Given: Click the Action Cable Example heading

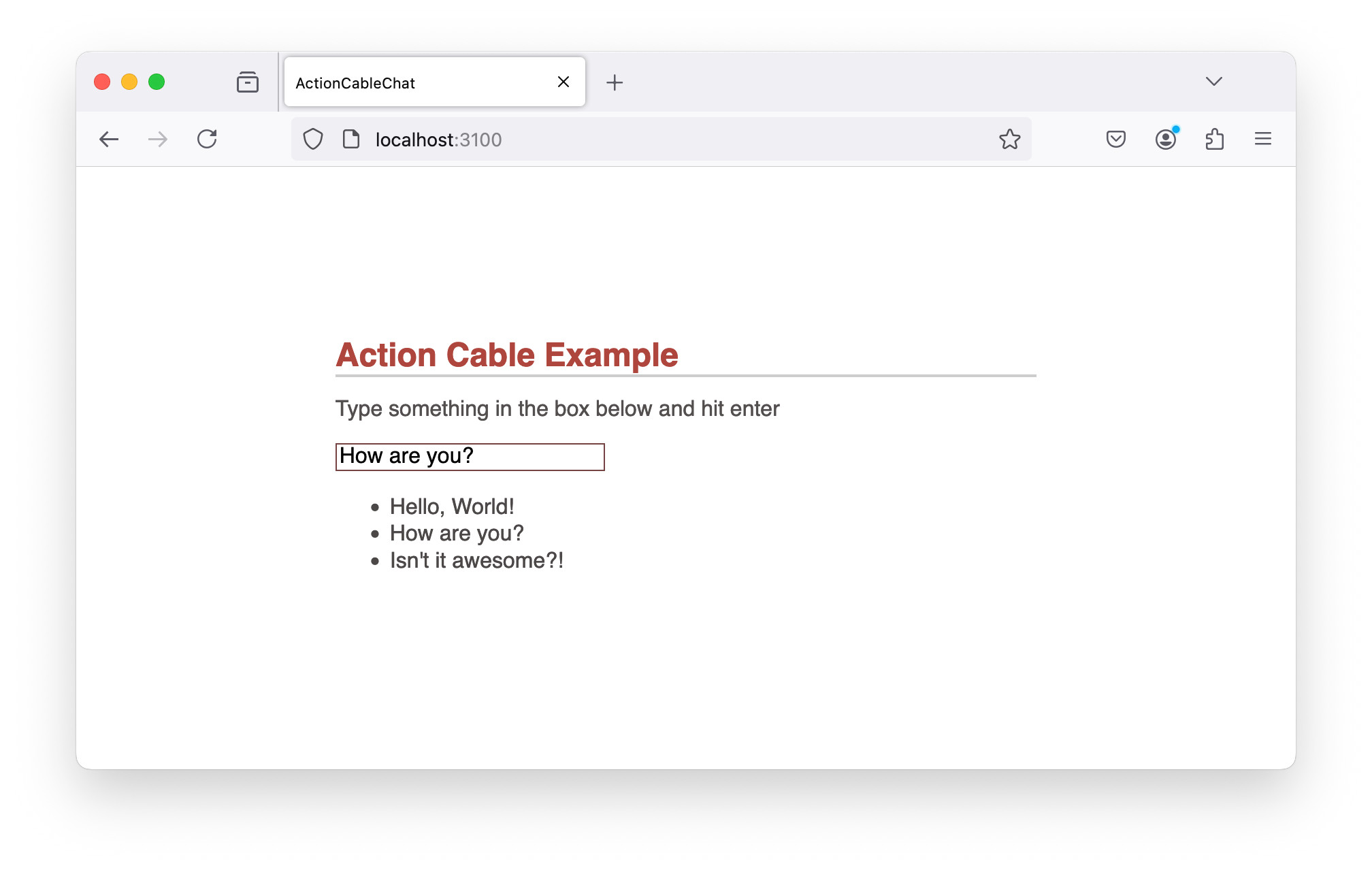Looking at the screenshot, I should 506,354.
